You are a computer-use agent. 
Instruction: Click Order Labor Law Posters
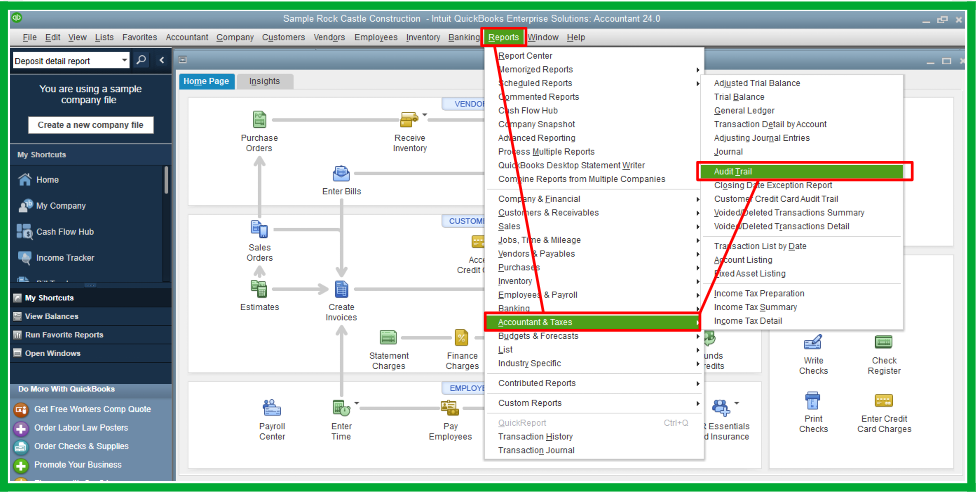pos(81,428)
